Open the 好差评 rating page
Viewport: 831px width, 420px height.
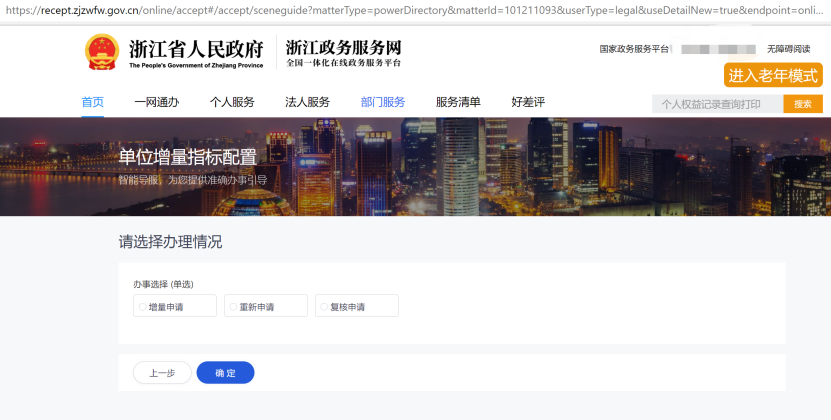528,102
